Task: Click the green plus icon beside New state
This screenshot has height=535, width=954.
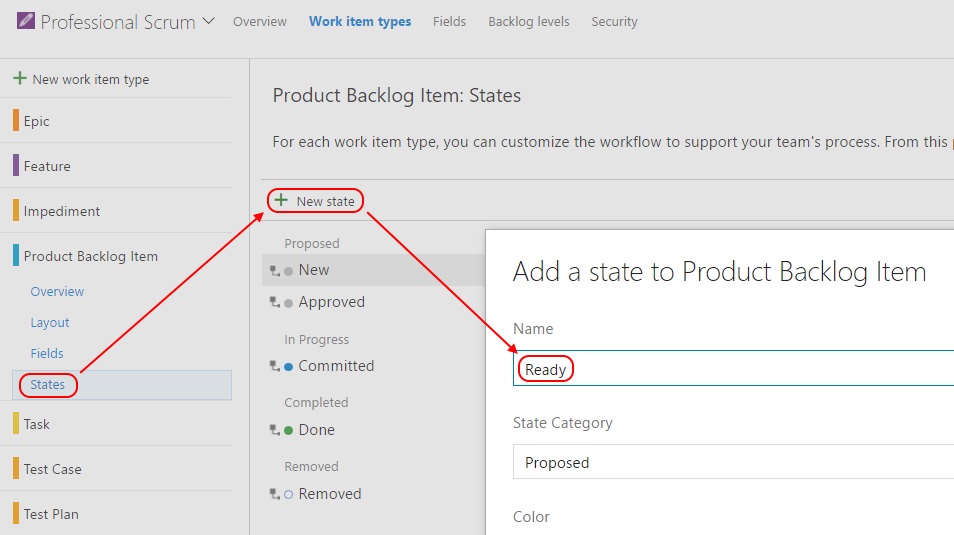Action: click(x=281, y=200)
